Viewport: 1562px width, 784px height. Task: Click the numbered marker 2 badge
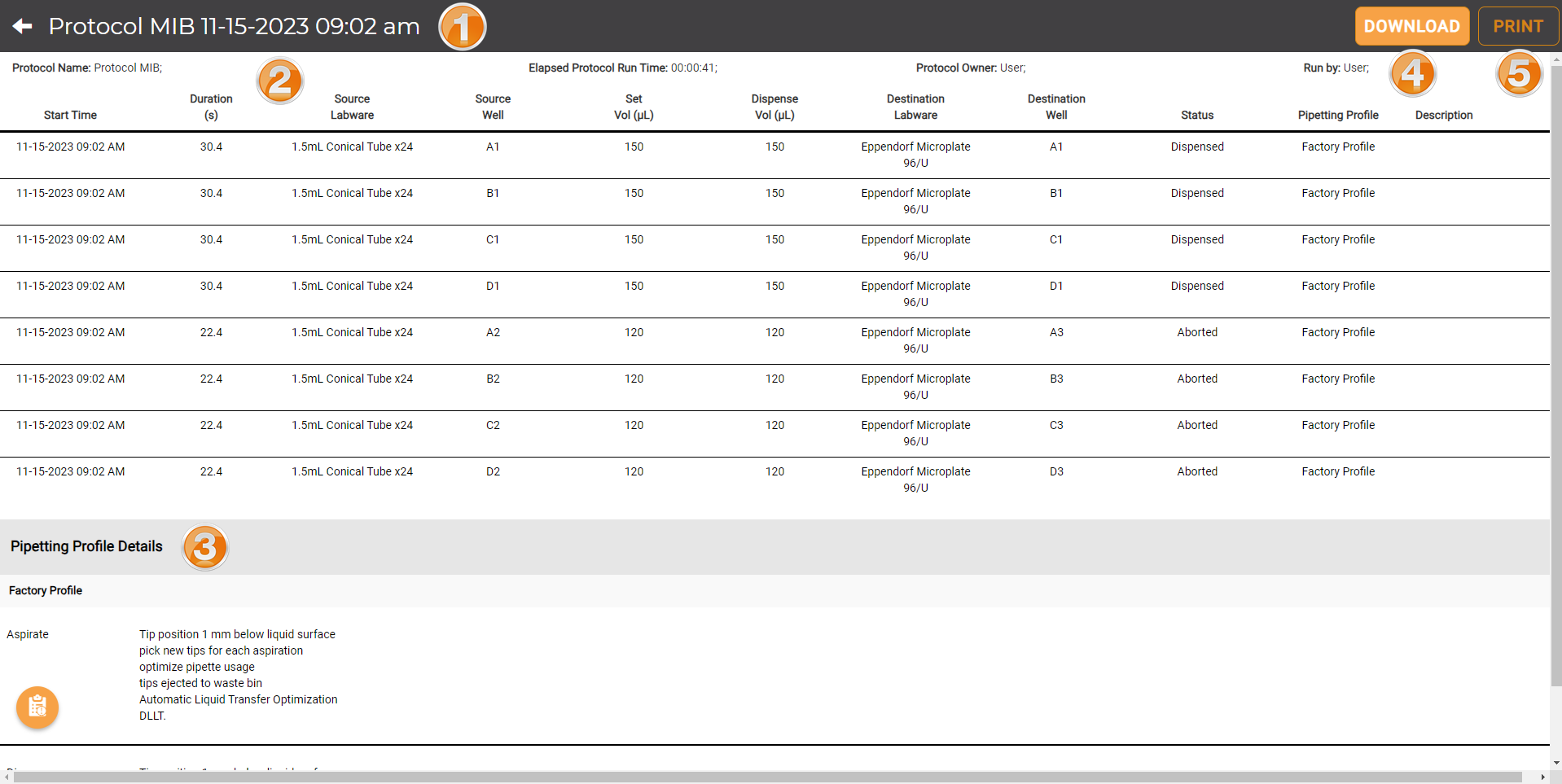tap(279, 81)
